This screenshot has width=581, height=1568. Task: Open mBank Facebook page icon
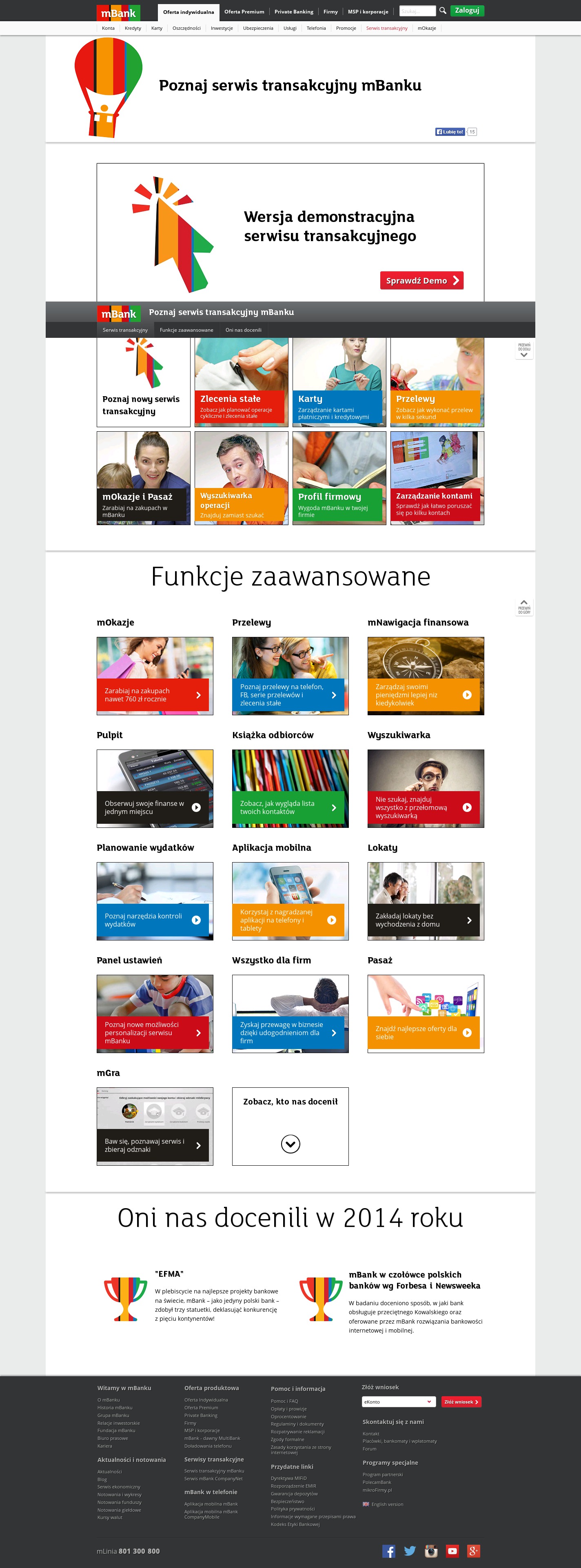pyautogui.click(x=389, y=1551)
